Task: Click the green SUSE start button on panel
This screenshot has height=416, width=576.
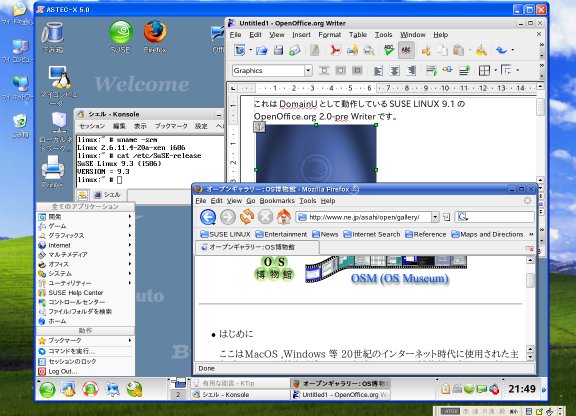Action: click(x=47, y=390)
